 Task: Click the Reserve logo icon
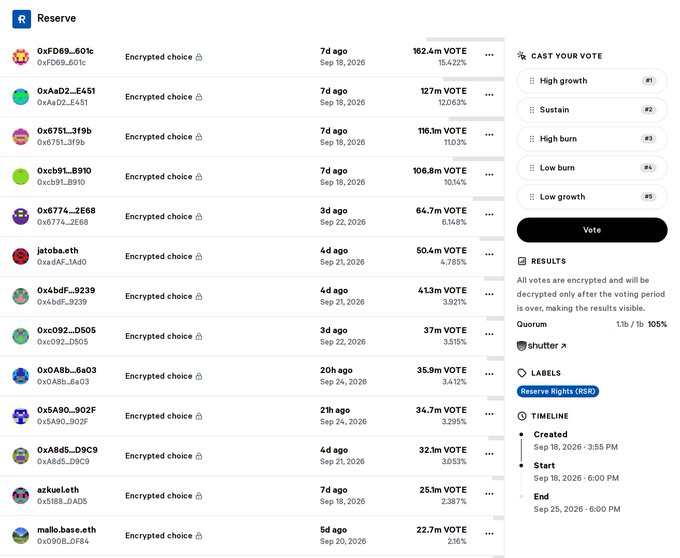(x=22, y=19)
